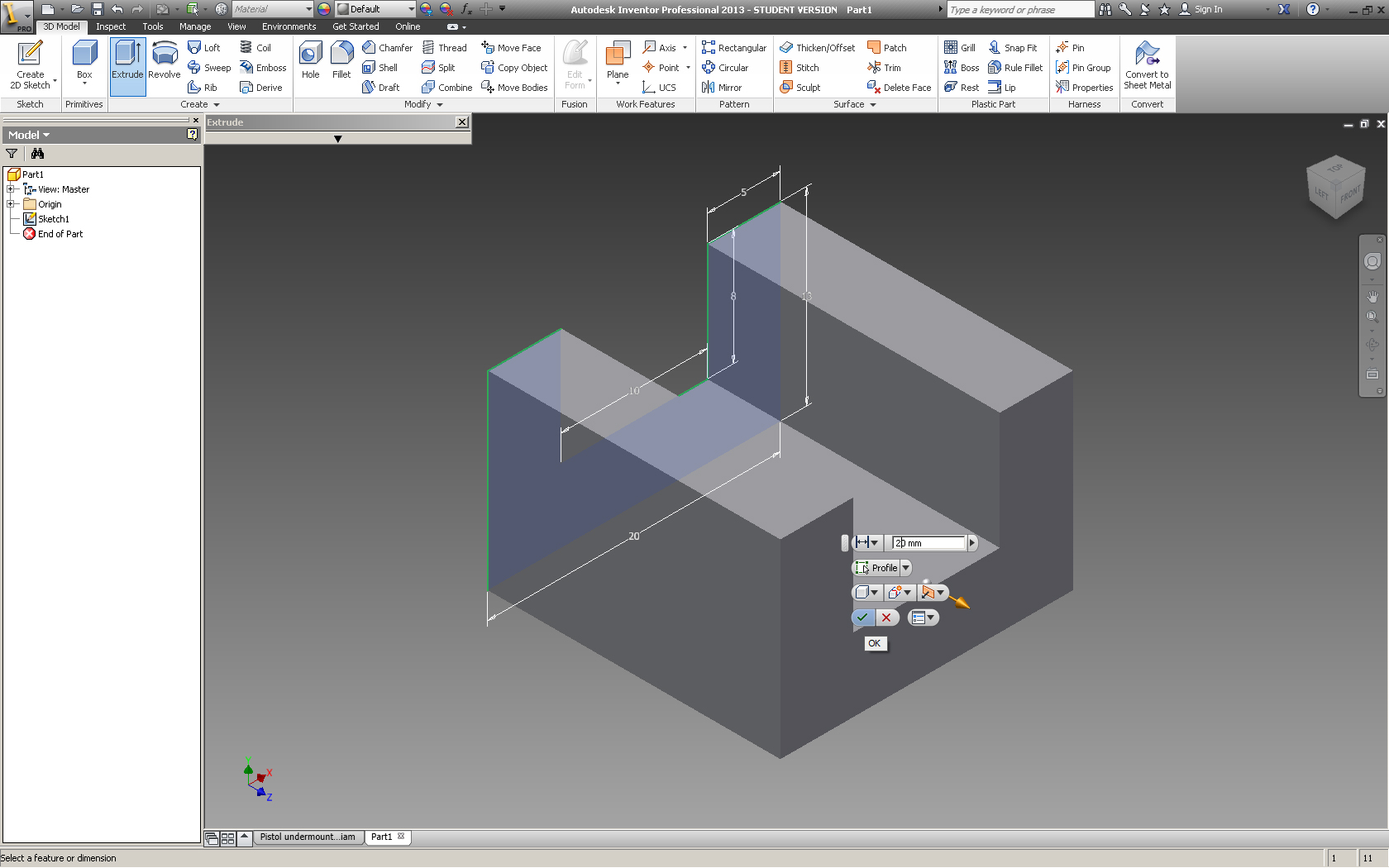Select the Emboss tool
Viewport: 1389px width, 868px height.
(x=263, y=68)
